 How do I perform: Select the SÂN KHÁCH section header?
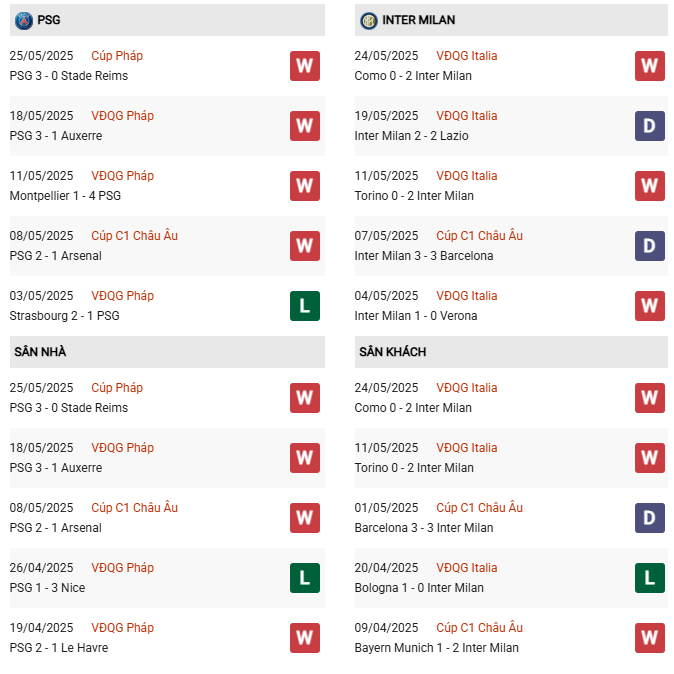coord(511,352)
